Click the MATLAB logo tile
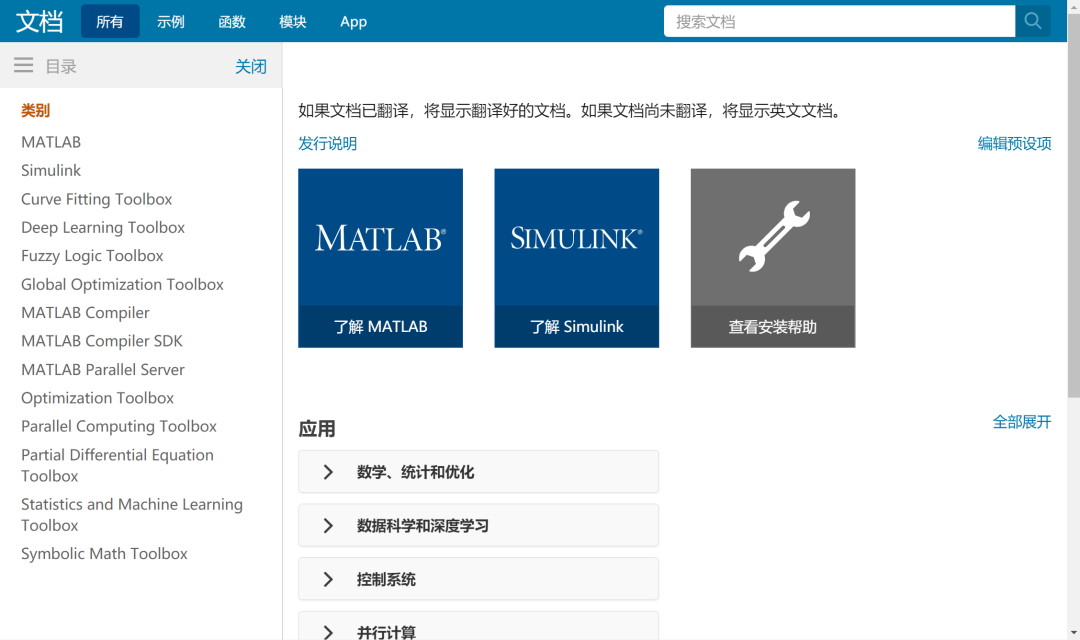This screenshot has width=1080, height=640. tap(380, 240)
